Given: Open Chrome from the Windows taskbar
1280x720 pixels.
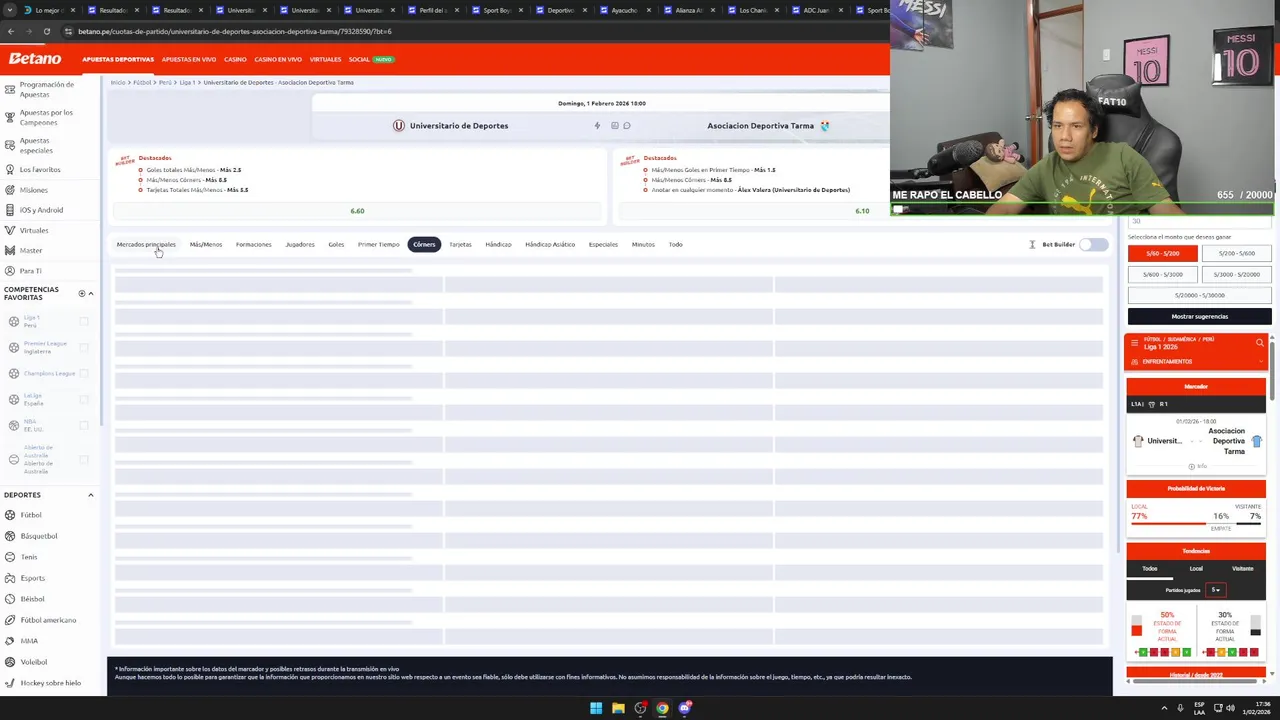Looking at the screenshot, I should coord(662,708).
